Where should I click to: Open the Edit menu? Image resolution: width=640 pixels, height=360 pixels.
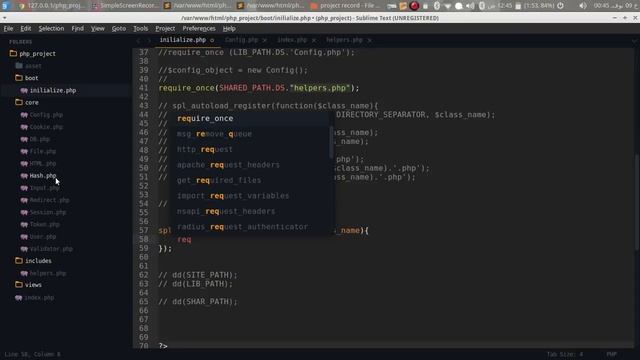coord(26,29)
